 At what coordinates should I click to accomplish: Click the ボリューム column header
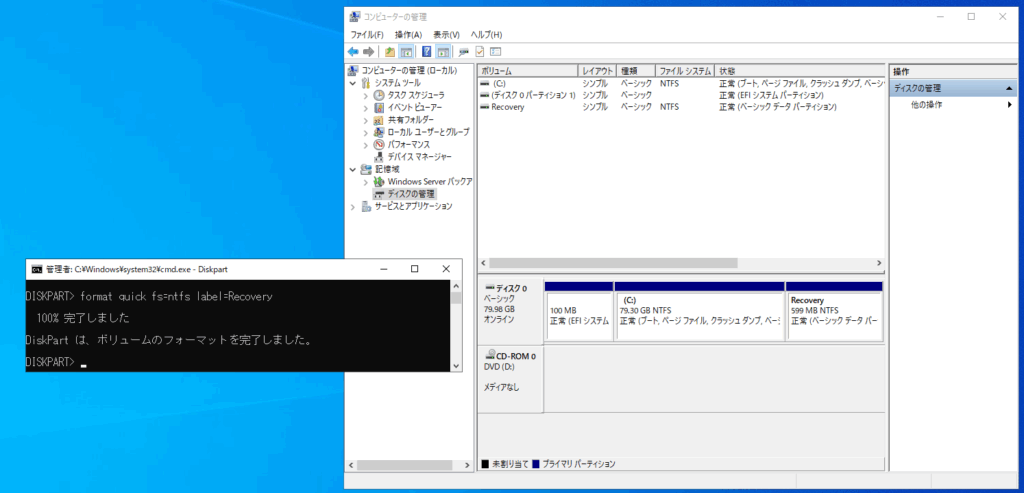527,71
